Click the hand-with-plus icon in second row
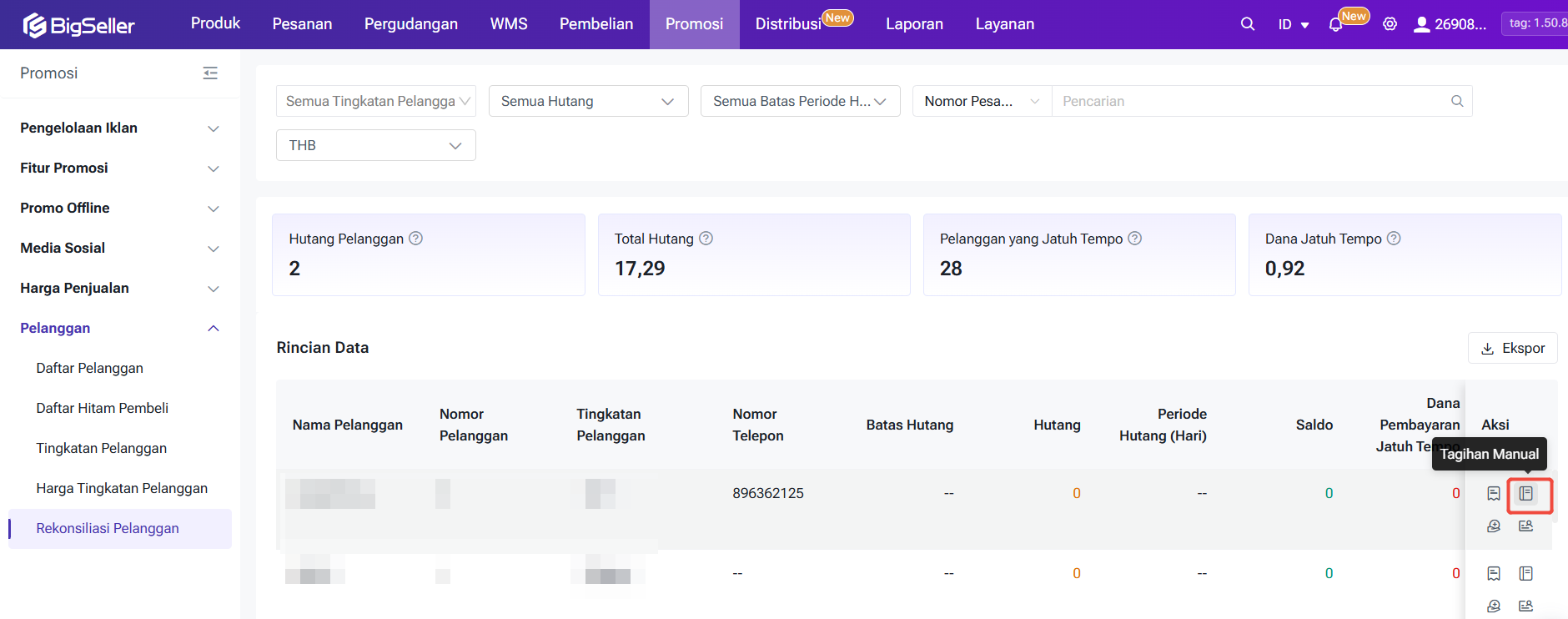This screenshot has width=1568, height=619. (x=1493, y=606)
